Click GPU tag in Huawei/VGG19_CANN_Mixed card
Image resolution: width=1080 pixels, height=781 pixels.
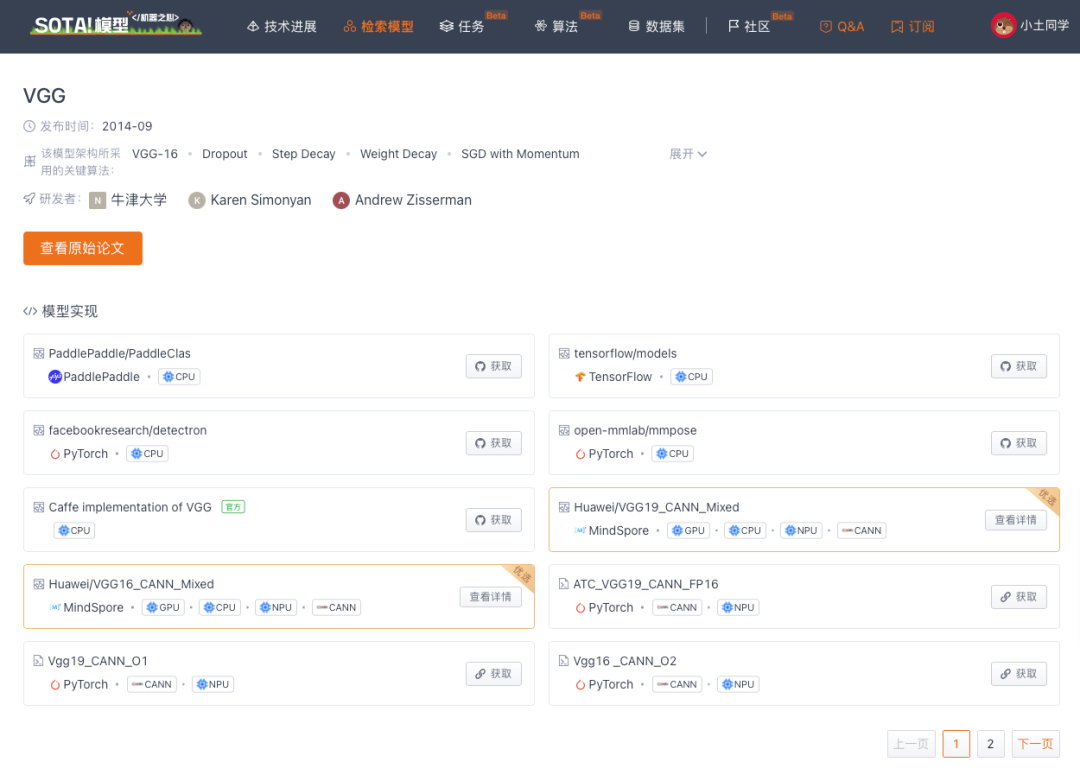pyautogui.click(x=688, y=530)
